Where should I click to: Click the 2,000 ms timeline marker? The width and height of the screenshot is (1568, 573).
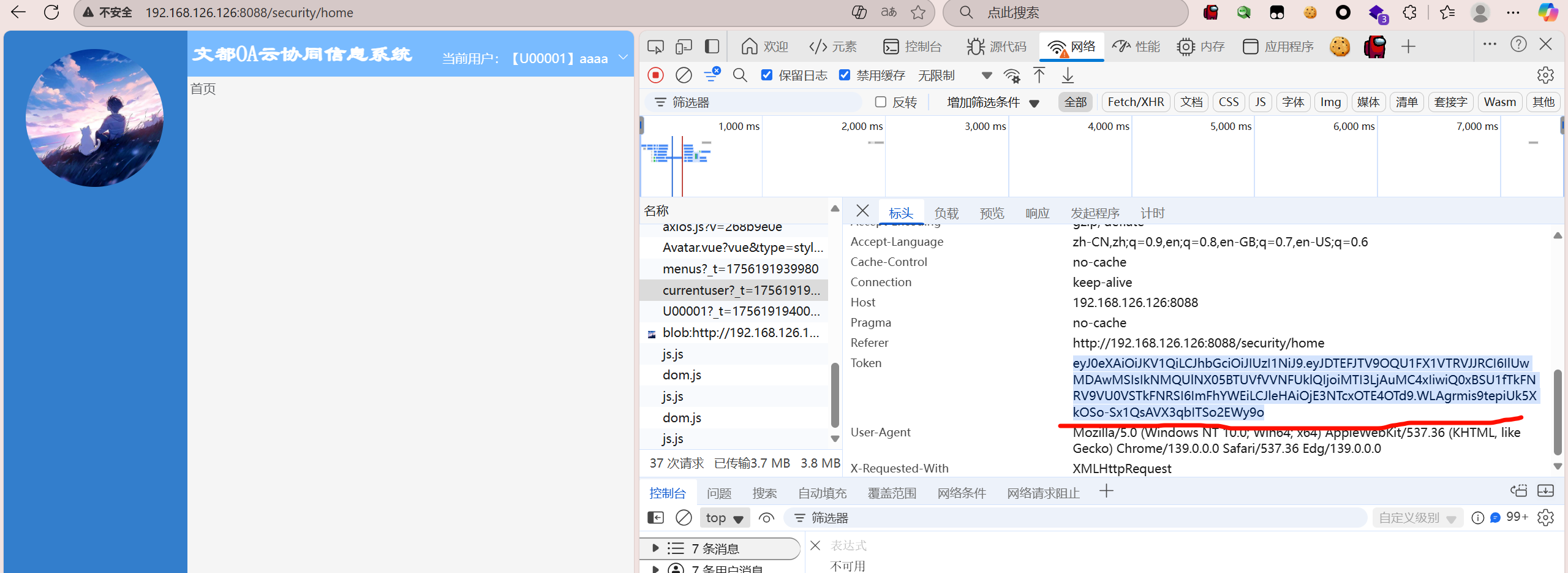[862, 126]
